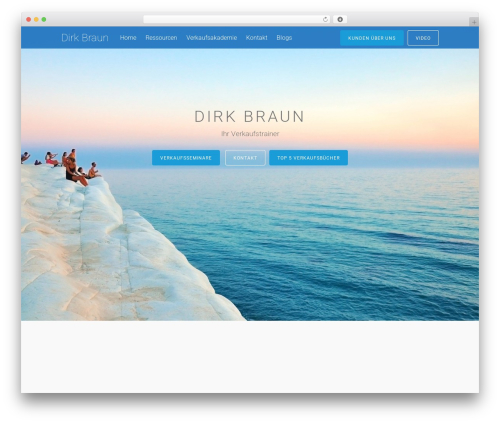Image resolution: width=500 pixels, height=423 pixels.
Task: Click the DIRK BRAUN hero heading
Action: tap(250, 117)
